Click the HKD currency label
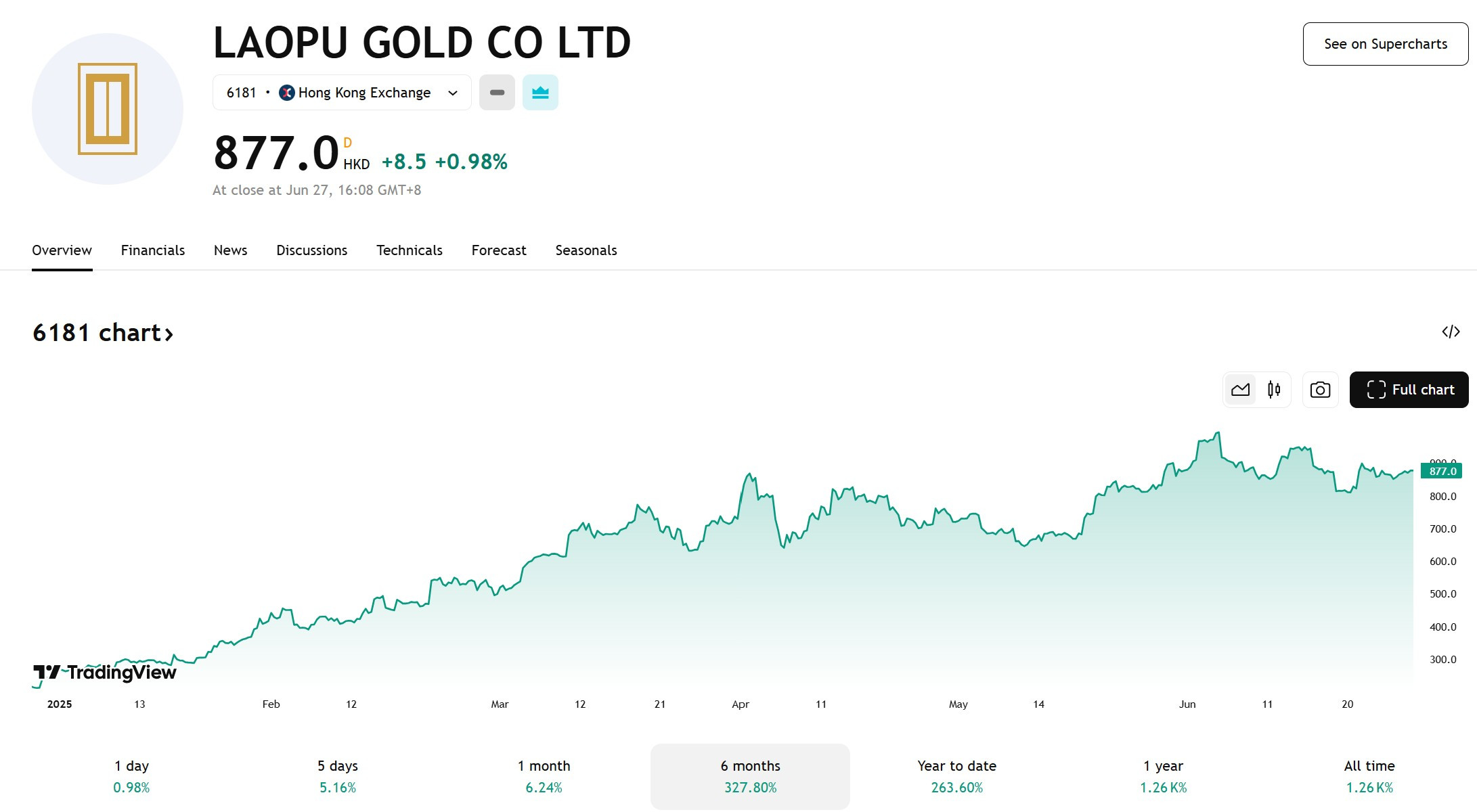Image resolution: width=1477 pixels, height=812 pixels. point(357,164)
